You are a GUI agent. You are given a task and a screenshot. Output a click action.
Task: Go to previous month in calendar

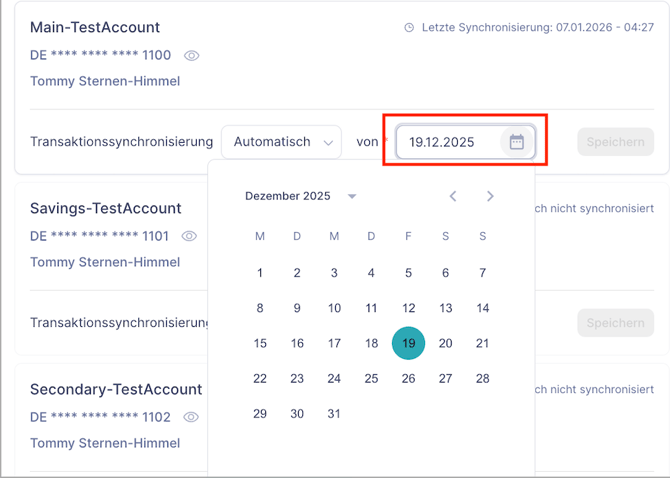click(453, 196)
